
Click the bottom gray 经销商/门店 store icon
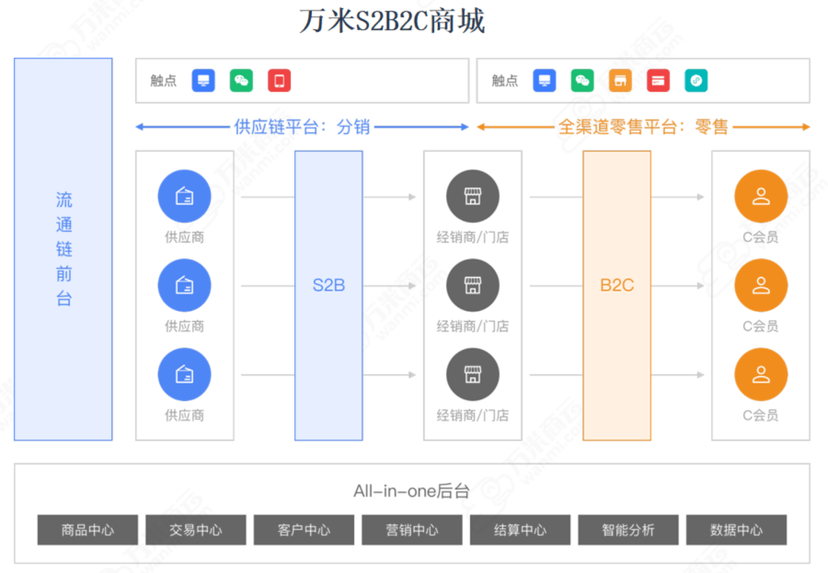tap(473, 374)
